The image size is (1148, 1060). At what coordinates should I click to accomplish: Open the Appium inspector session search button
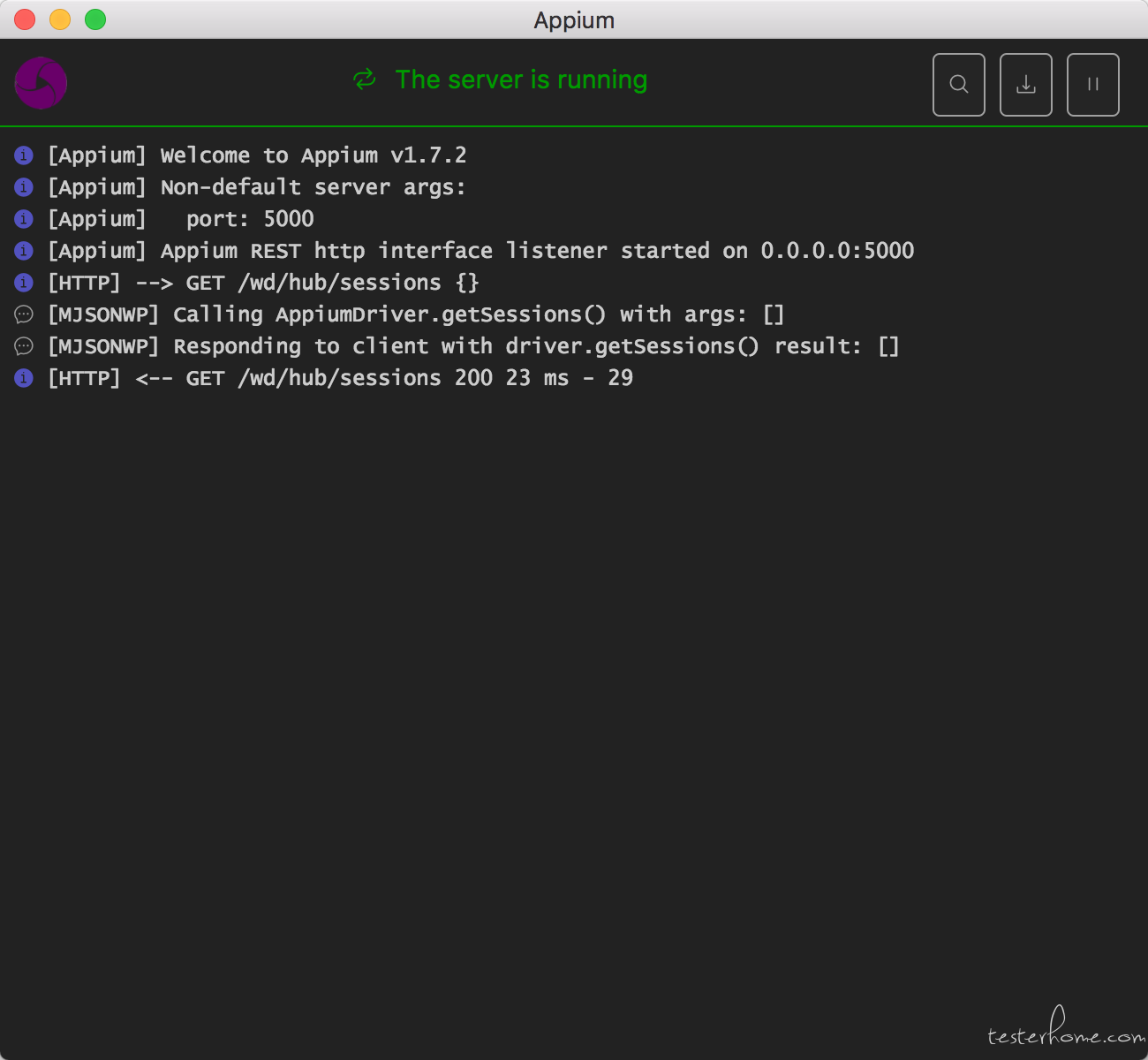[959, 85]
